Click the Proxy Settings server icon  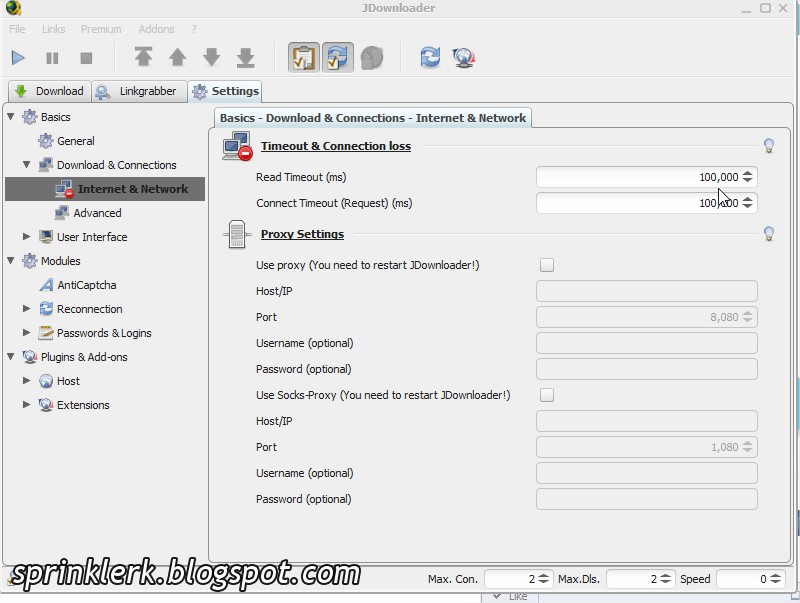[x=237, y=234]
